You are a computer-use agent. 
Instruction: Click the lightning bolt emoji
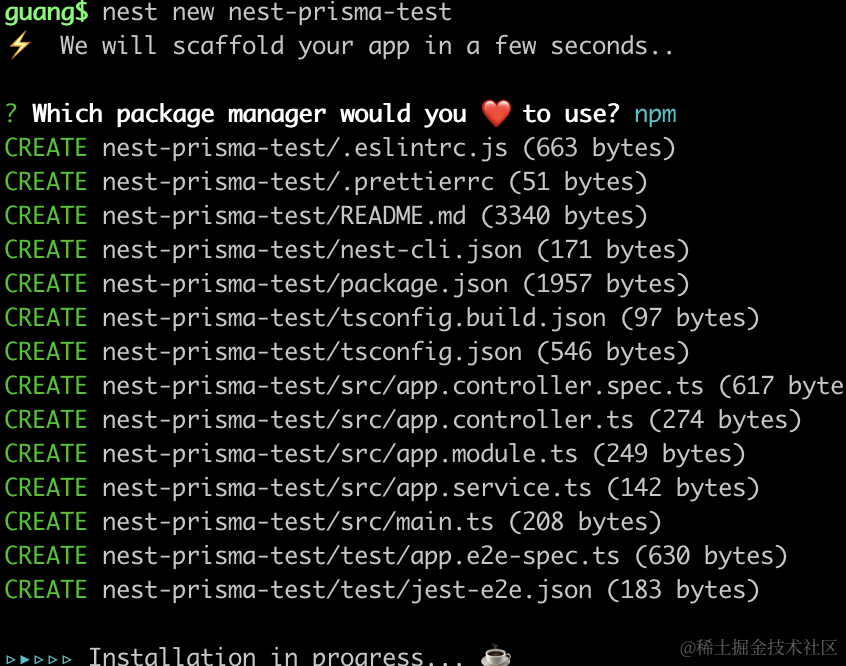tap(19, 46)
